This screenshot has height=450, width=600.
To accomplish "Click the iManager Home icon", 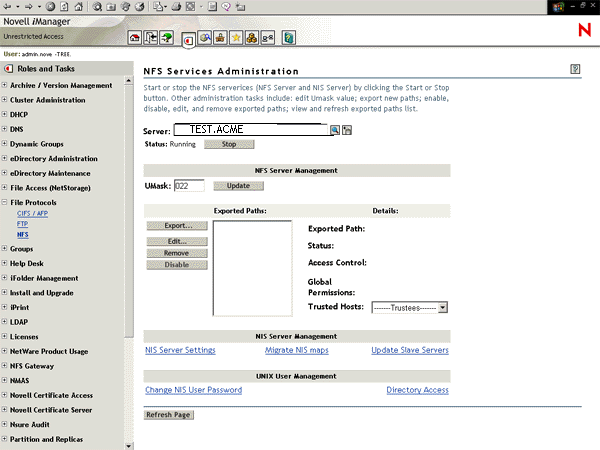I will click(x=135, y=38).
